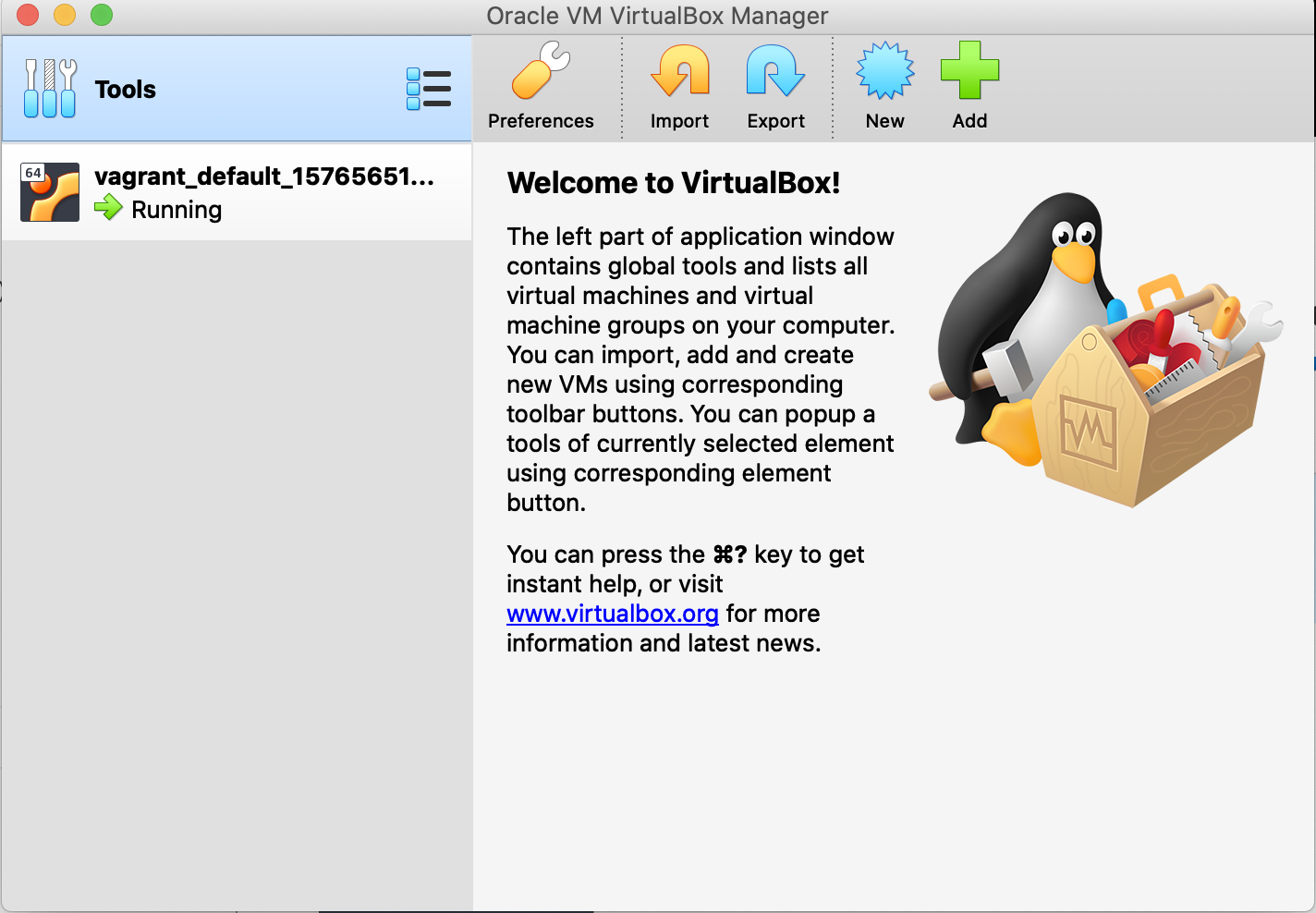This screenshot has height=913, width=1316.
Task: Click the Welcome to VirtualBox heading
Action: (674, 182)
